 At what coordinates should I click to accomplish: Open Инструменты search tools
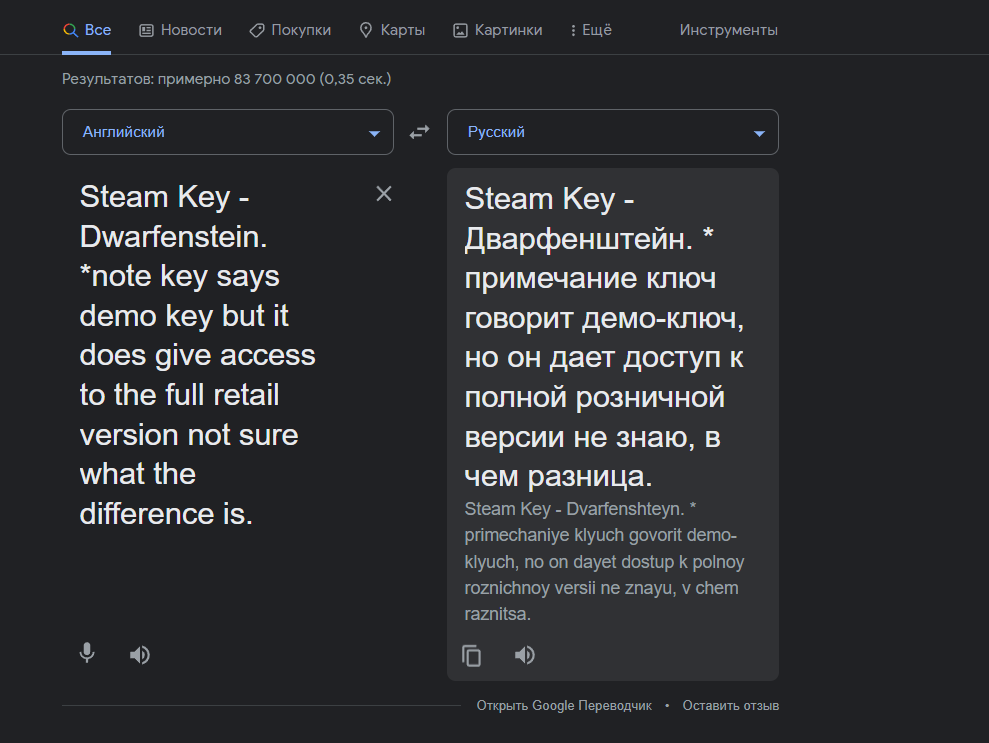coord(729,30)
